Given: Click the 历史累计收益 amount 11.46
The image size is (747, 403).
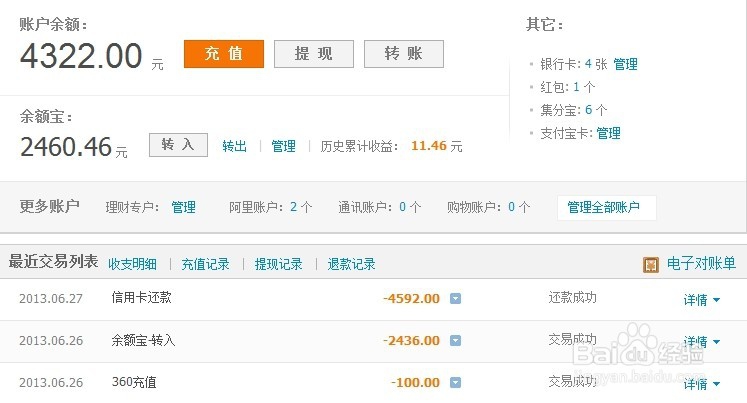Looking at the screenshot, I should tap(429, 146).
